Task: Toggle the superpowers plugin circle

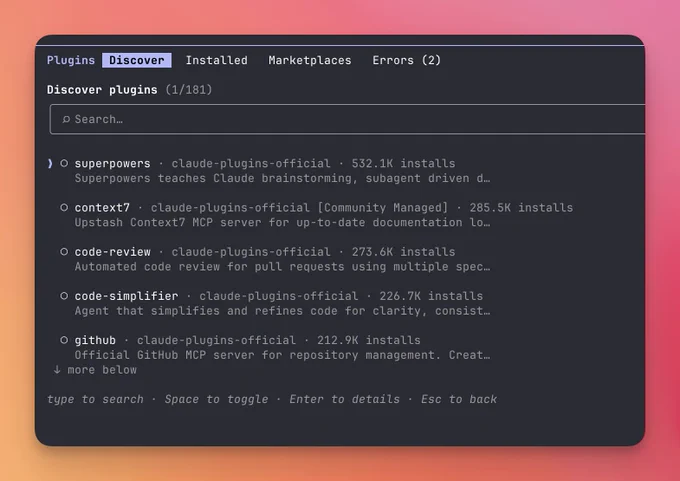Action: [x=64, y=164]
